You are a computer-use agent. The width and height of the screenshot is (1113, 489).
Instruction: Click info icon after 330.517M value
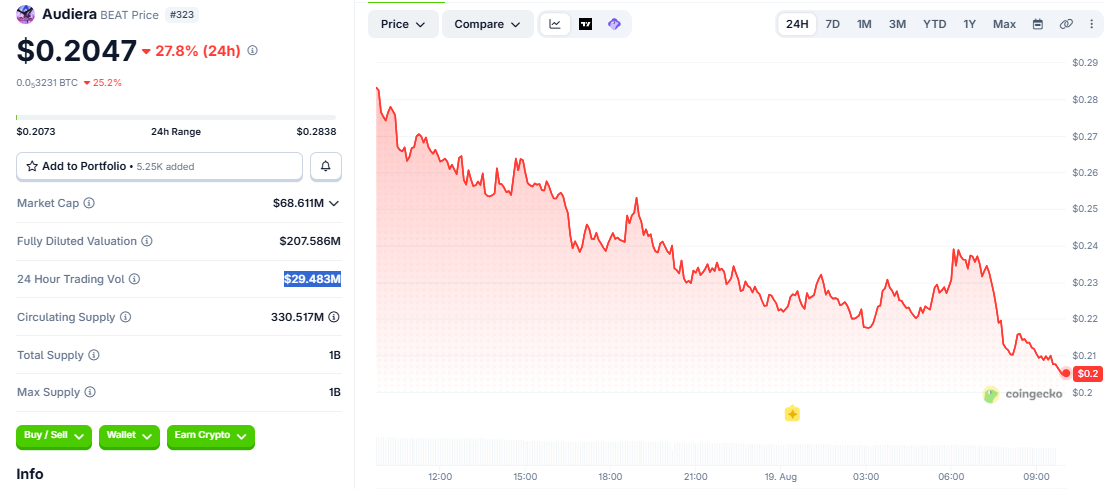(x=334, y=317)
